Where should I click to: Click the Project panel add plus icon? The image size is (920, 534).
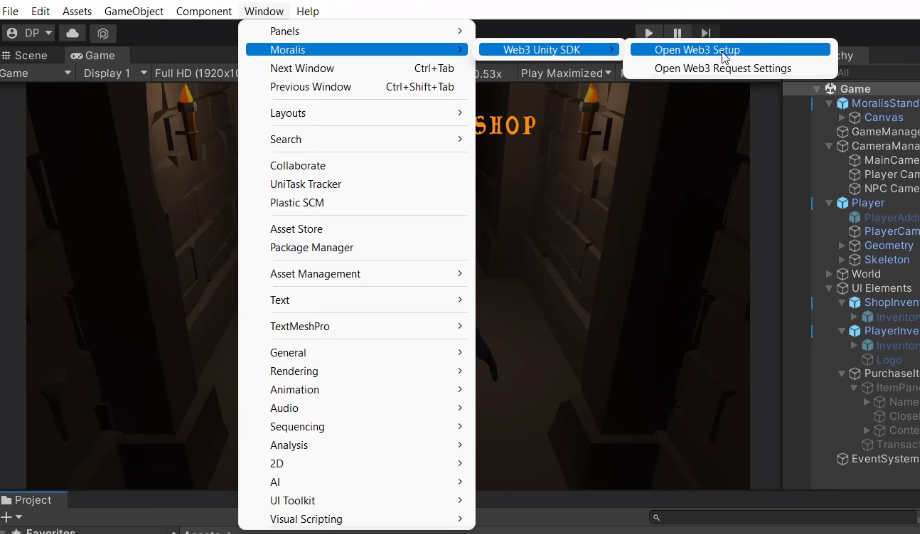coord(6,517)
